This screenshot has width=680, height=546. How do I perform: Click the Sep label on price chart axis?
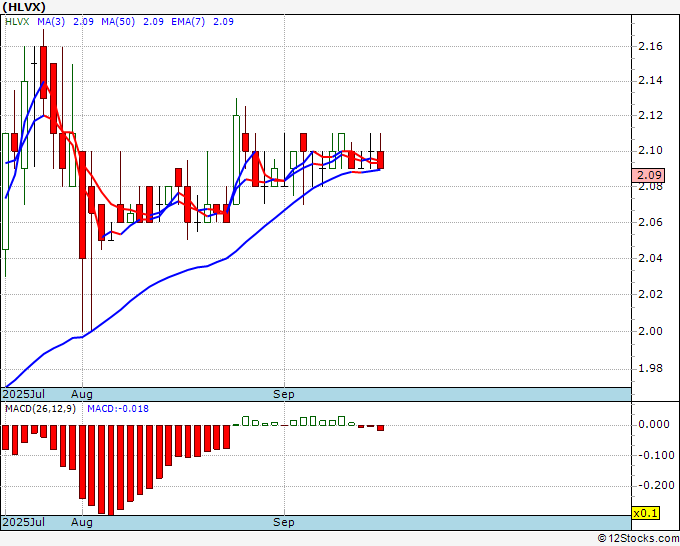pos(284,394)
